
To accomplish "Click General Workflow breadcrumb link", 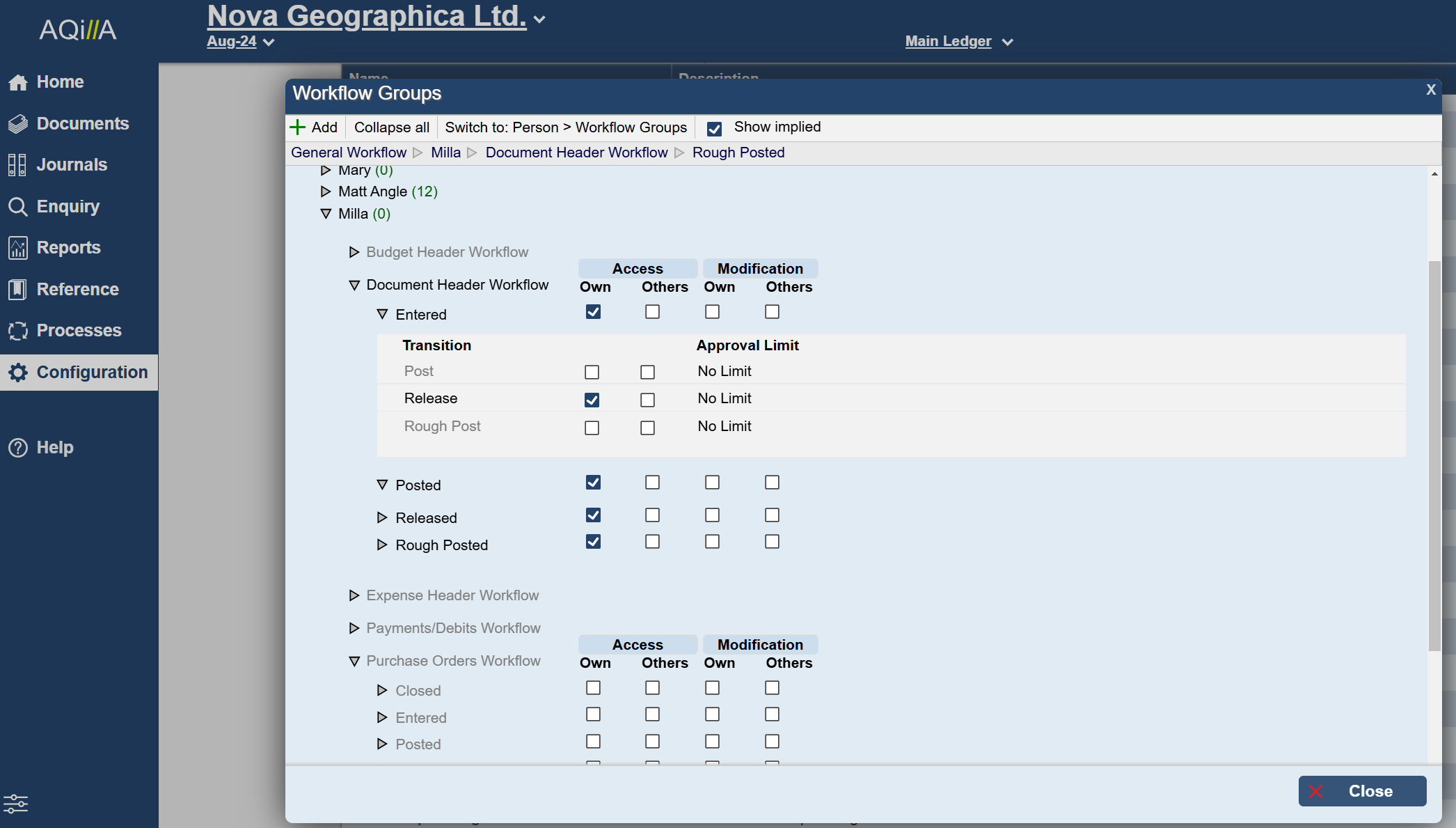I will click(x=348, y=153).
